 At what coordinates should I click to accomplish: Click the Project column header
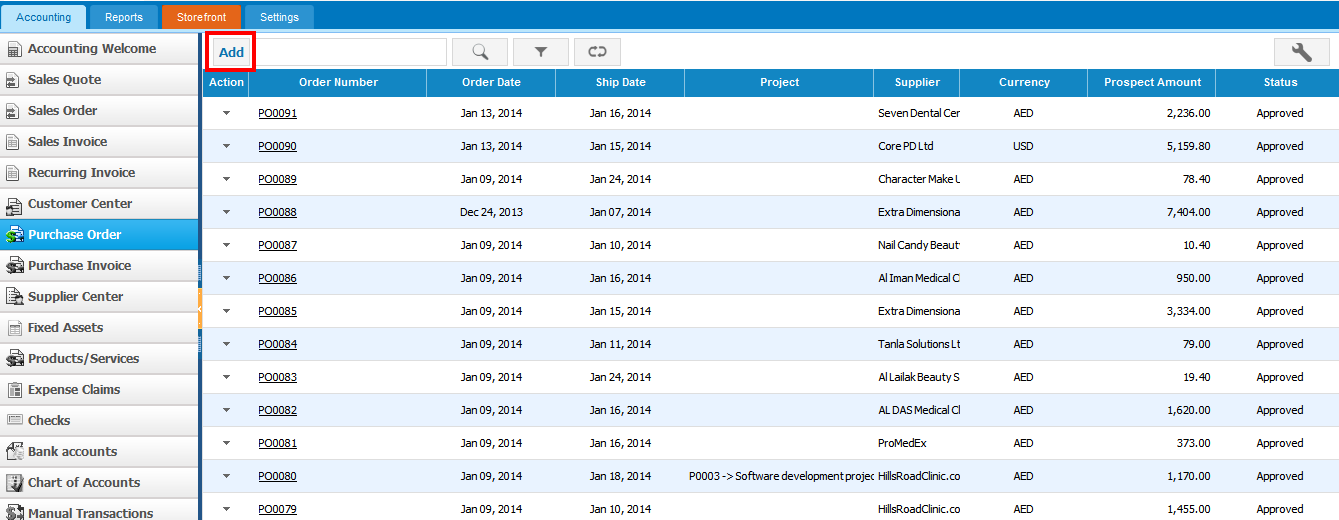point(779,82)
